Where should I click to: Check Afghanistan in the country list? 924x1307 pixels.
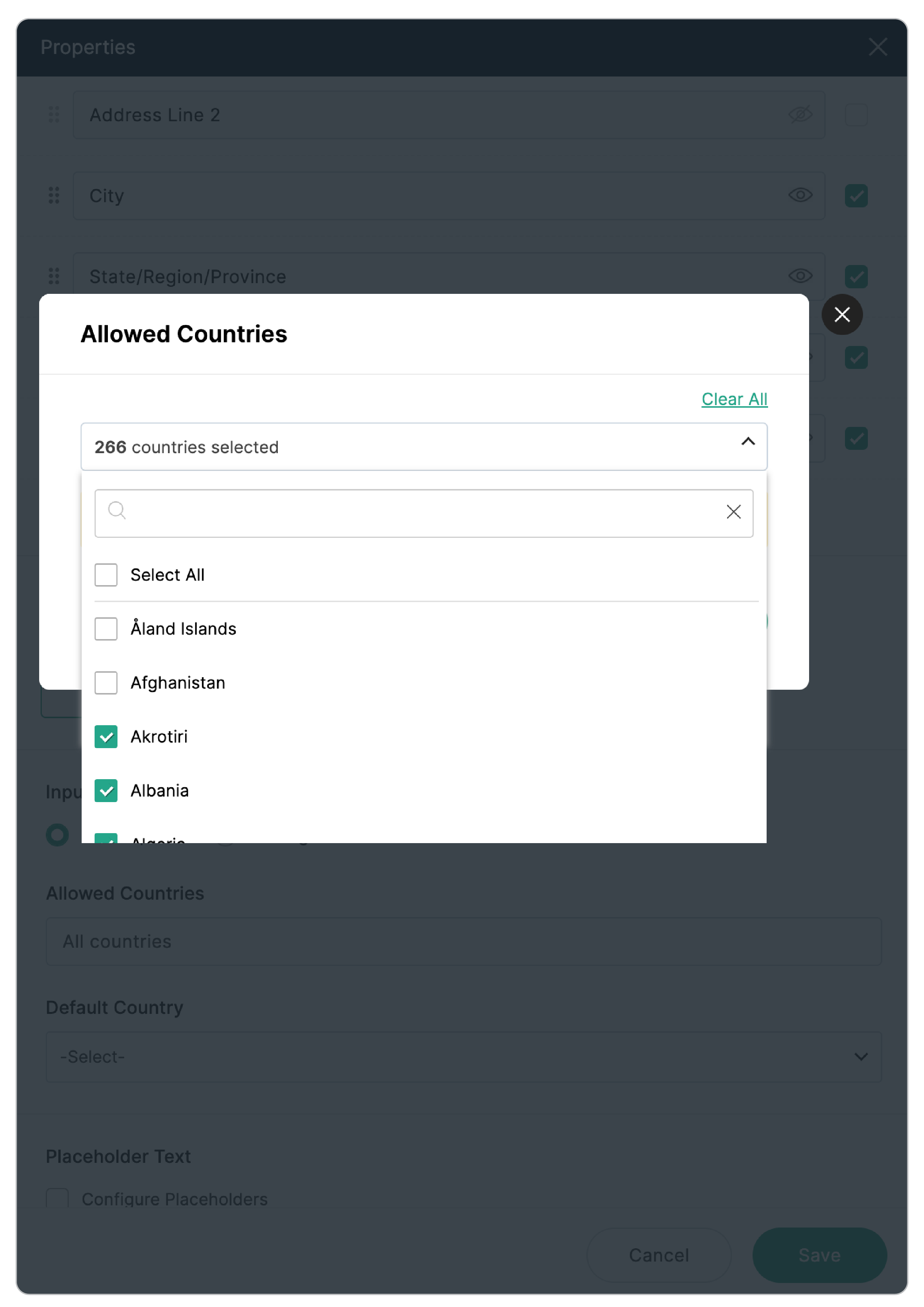click(x=106, y=683)
